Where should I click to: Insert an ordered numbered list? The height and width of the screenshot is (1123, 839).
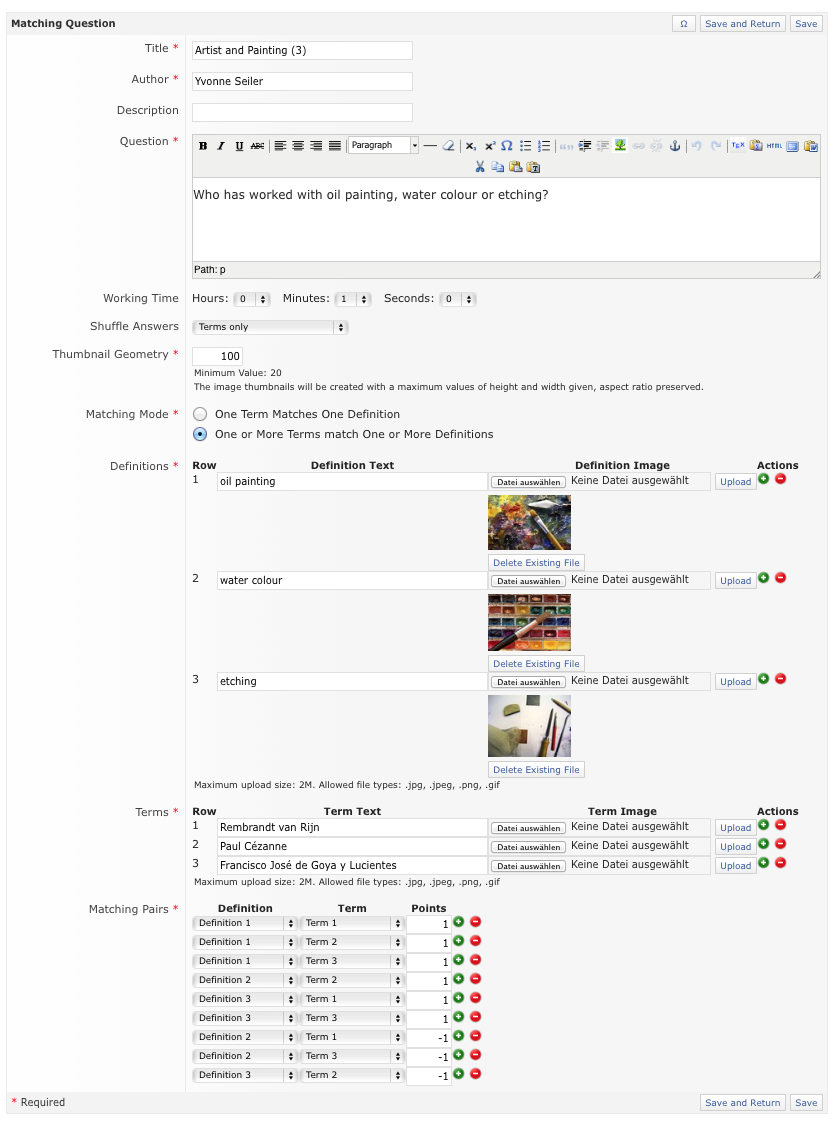[x=544, y=146]
